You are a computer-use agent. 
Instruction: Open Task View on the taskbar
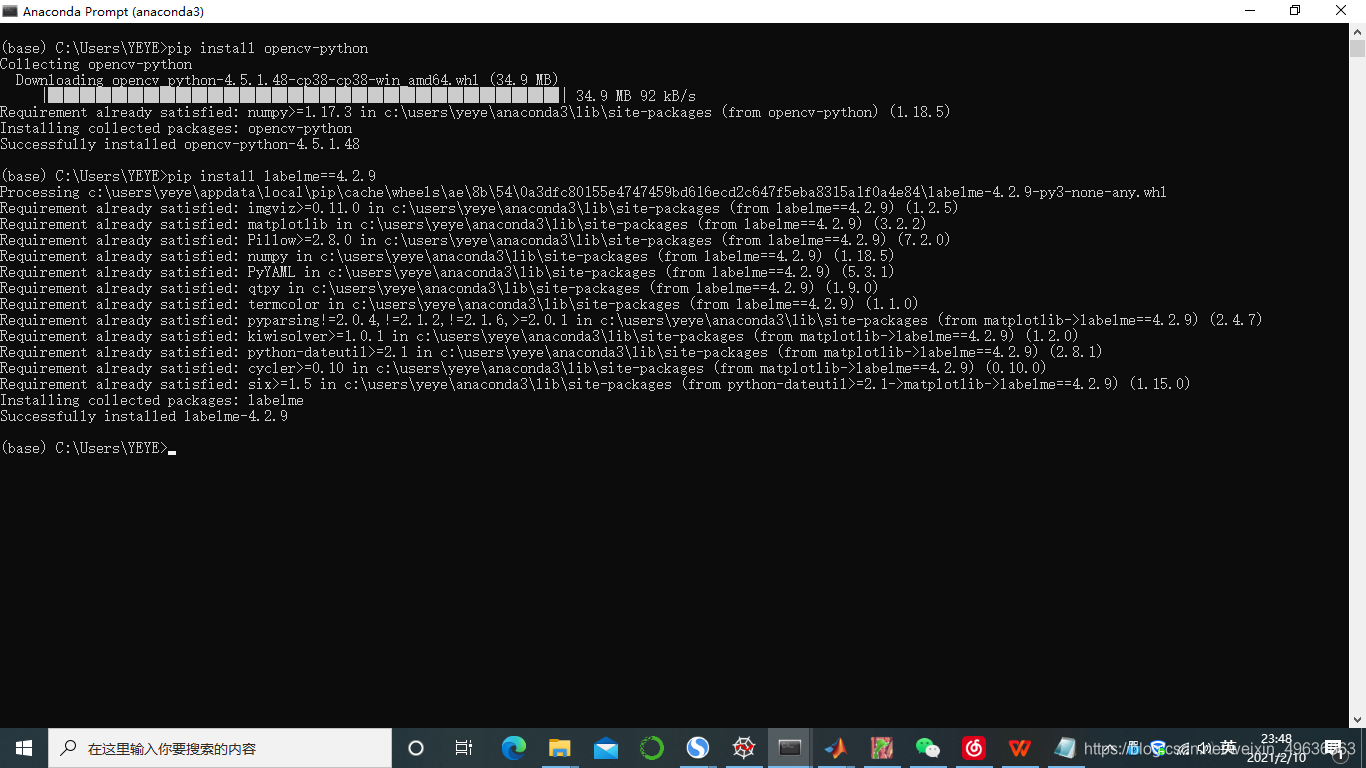[464, 748]
